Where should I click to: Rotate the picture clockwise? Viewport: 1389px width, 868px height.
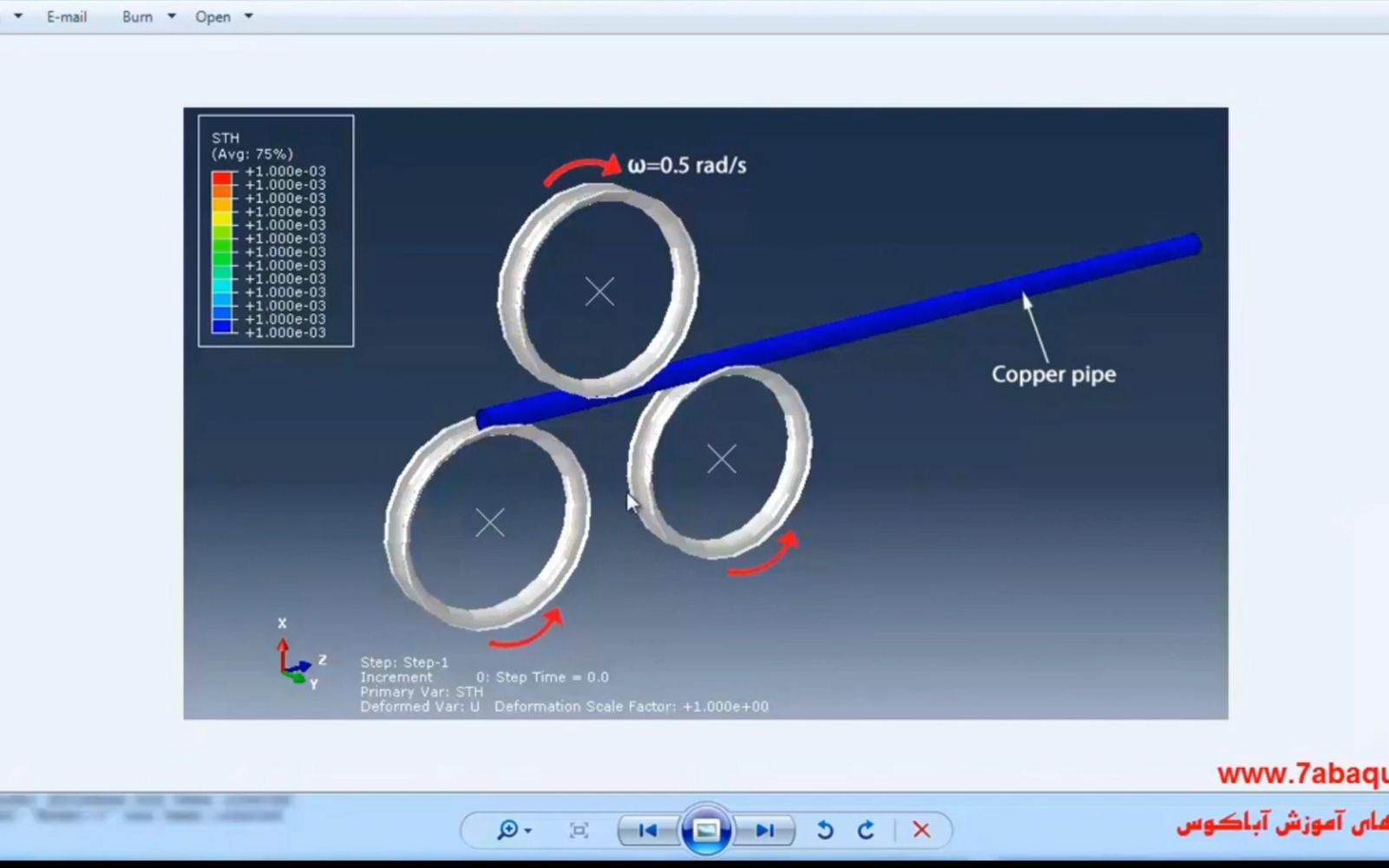point(866,830)
